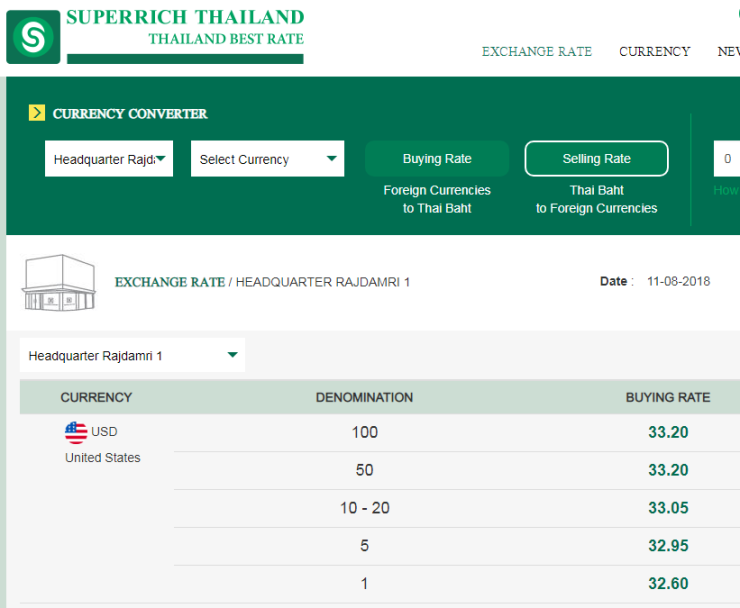Click the denomination 10 - 20 cell
This screenshot has height=608, width=740.
tap(365, 508)
